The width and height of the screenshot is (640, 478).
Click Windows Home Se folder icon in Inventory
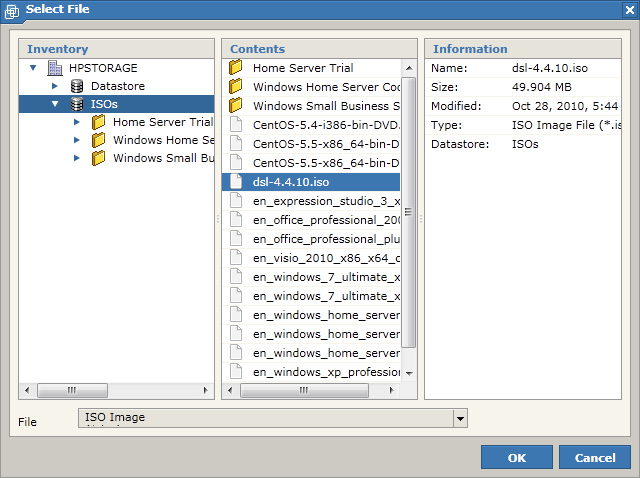(x=98, y=140)
